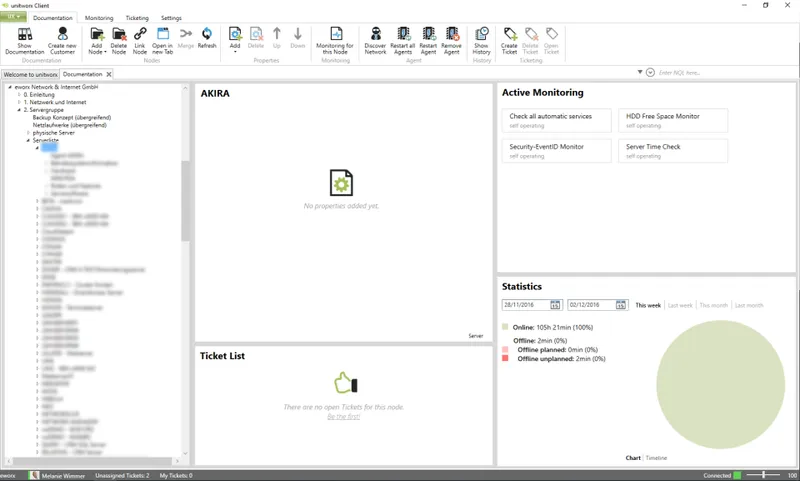Screen dimensions: 800x481
Task: Click the circular NQL expand button
Action: pos(650,72)
